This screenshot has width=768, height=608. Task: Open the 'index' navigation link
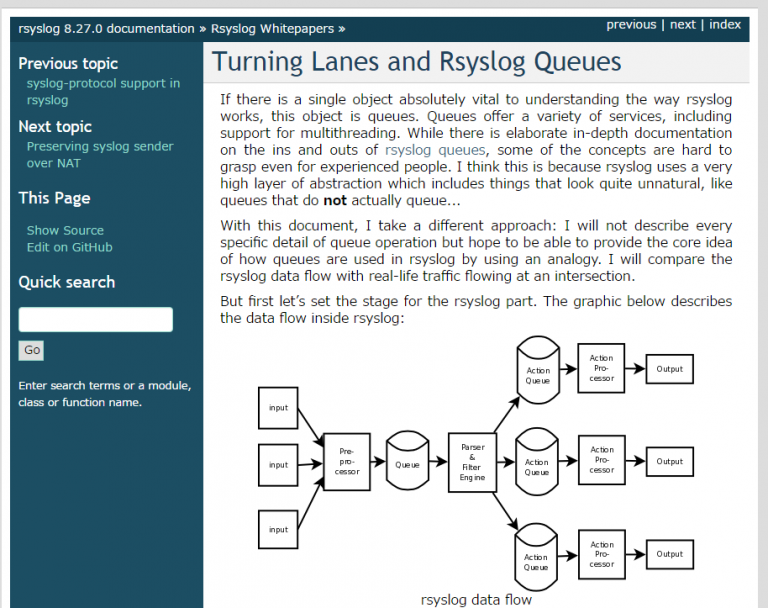click(x=725, y=25)
